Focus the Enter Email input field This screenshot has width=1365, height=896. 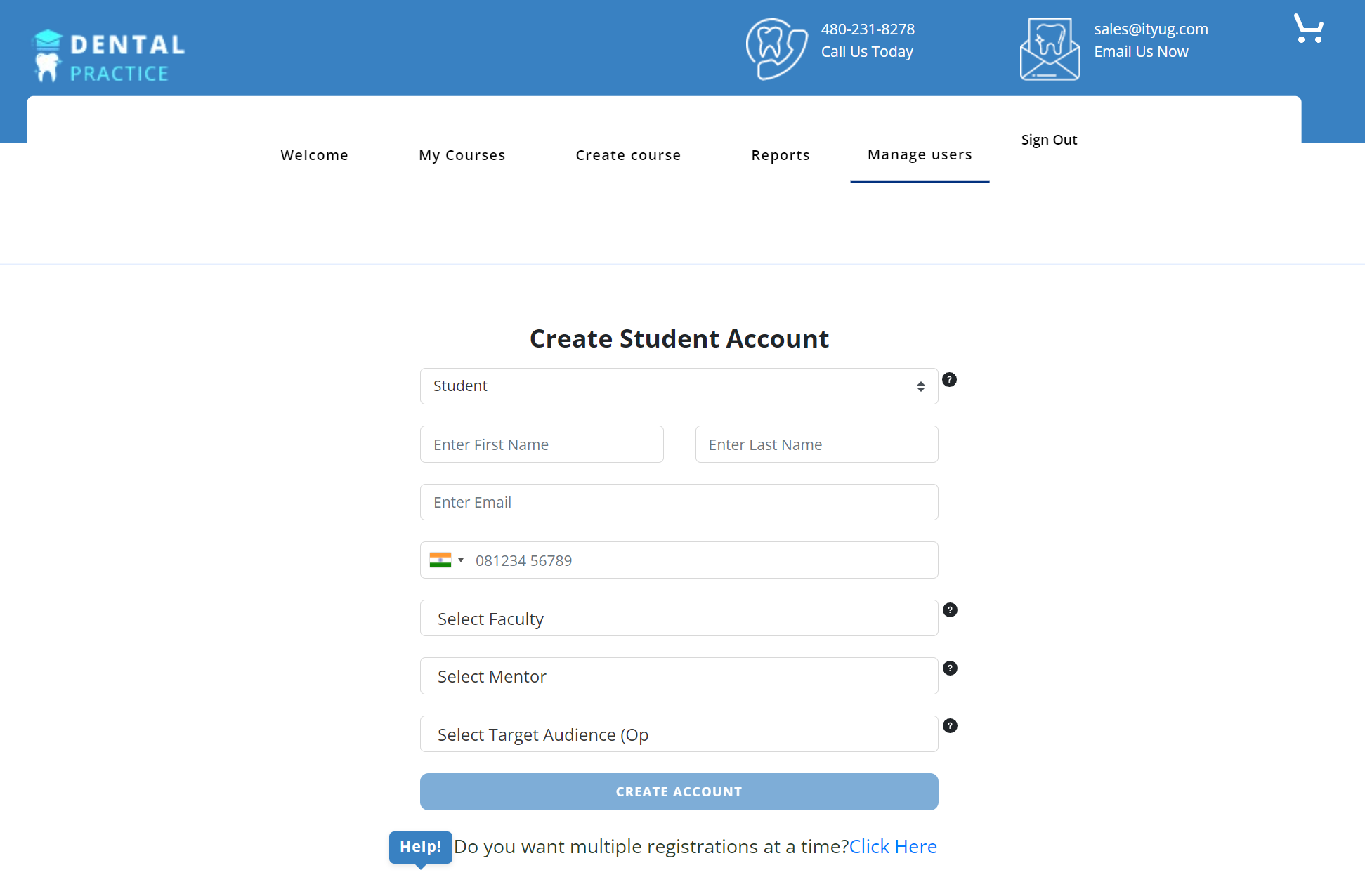click(679, 503)
